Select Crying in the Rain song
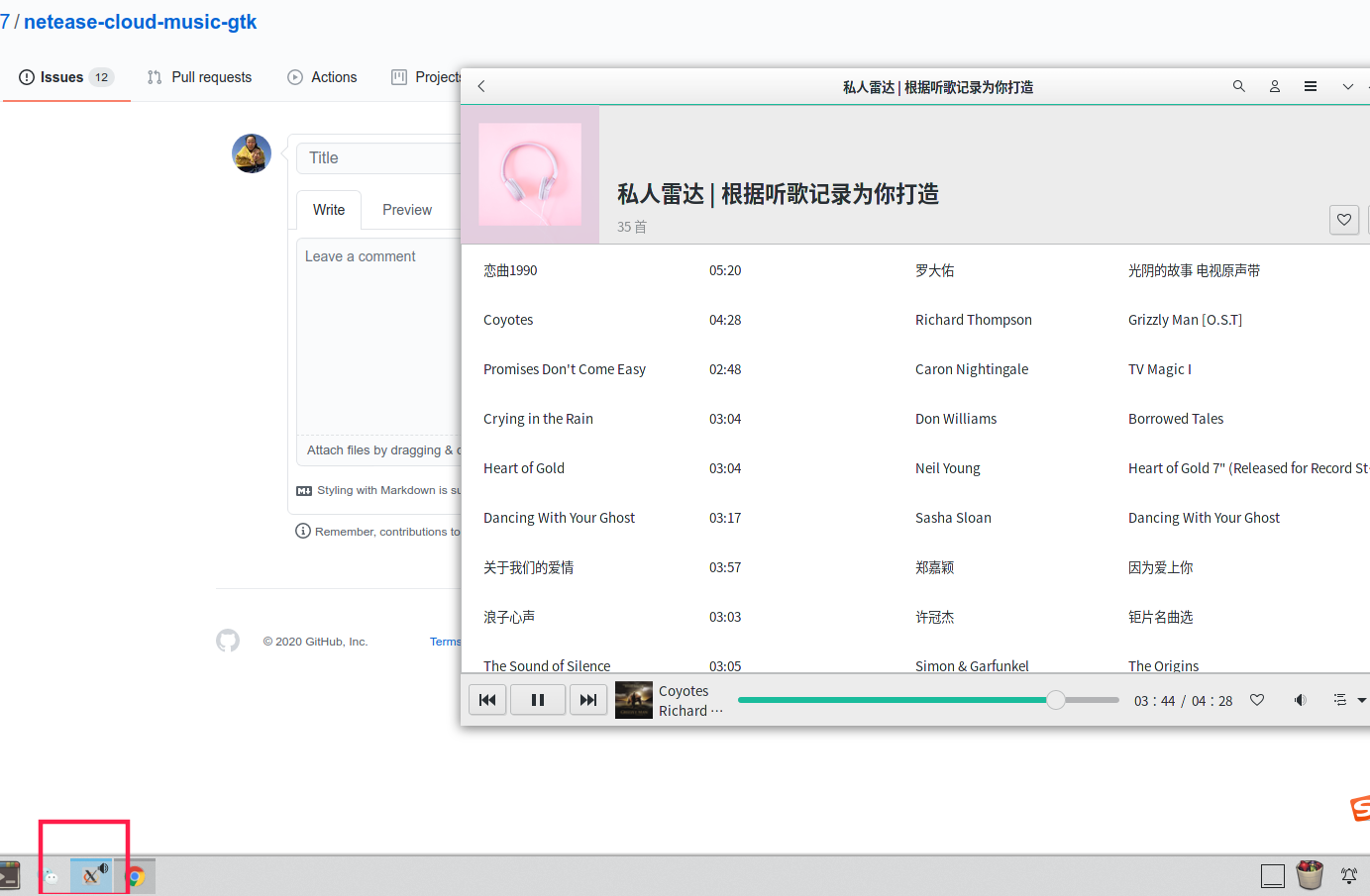This screenshot has width=1370, height=896. coord(538,419)
